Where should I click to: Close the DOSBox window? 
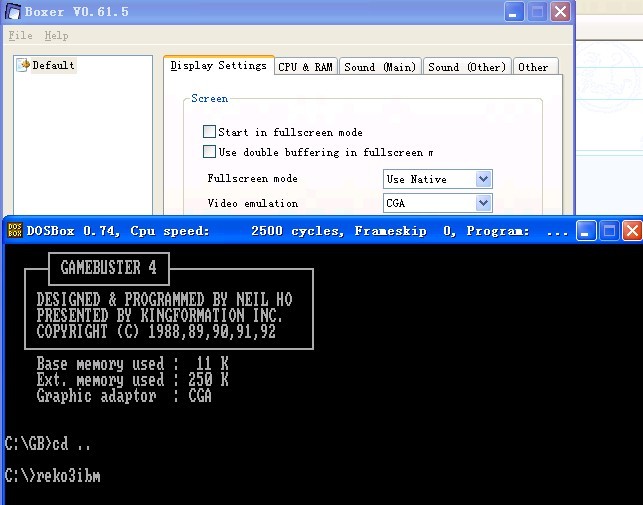pyautogui.click(x=631, y=231)
